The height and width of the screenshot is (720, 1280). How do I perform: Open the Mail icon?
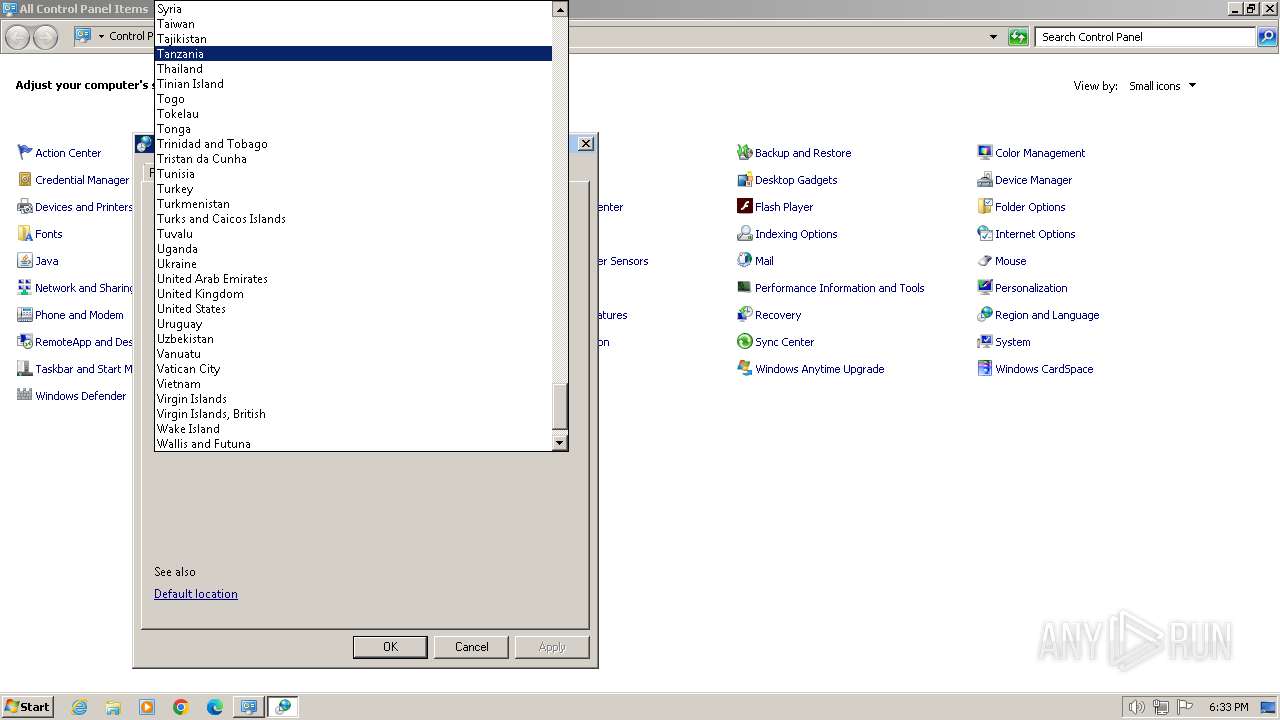point(744,261)
